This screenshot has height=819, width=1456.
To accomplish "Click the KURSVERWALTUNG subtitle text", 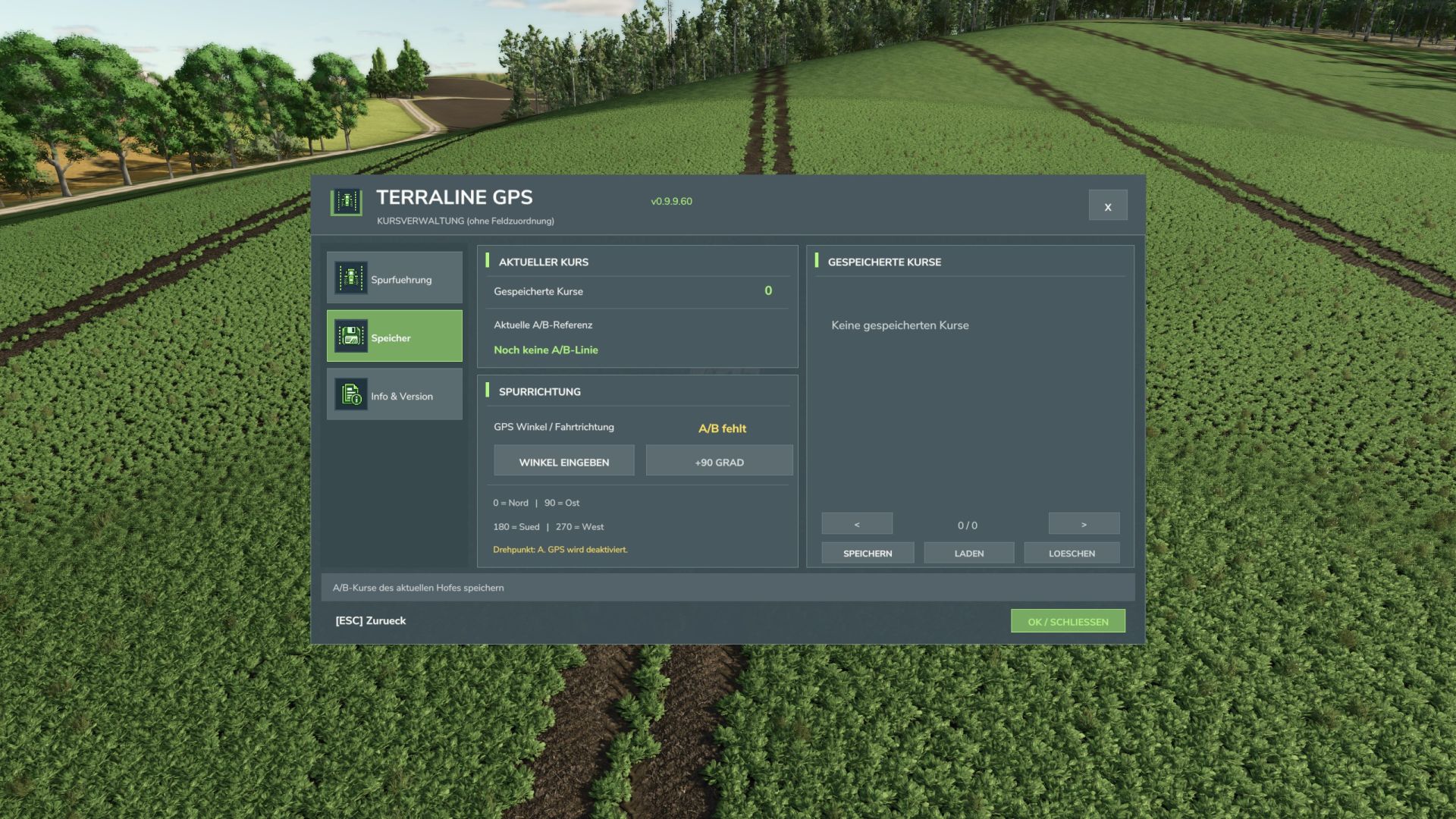I will point(466,221).
